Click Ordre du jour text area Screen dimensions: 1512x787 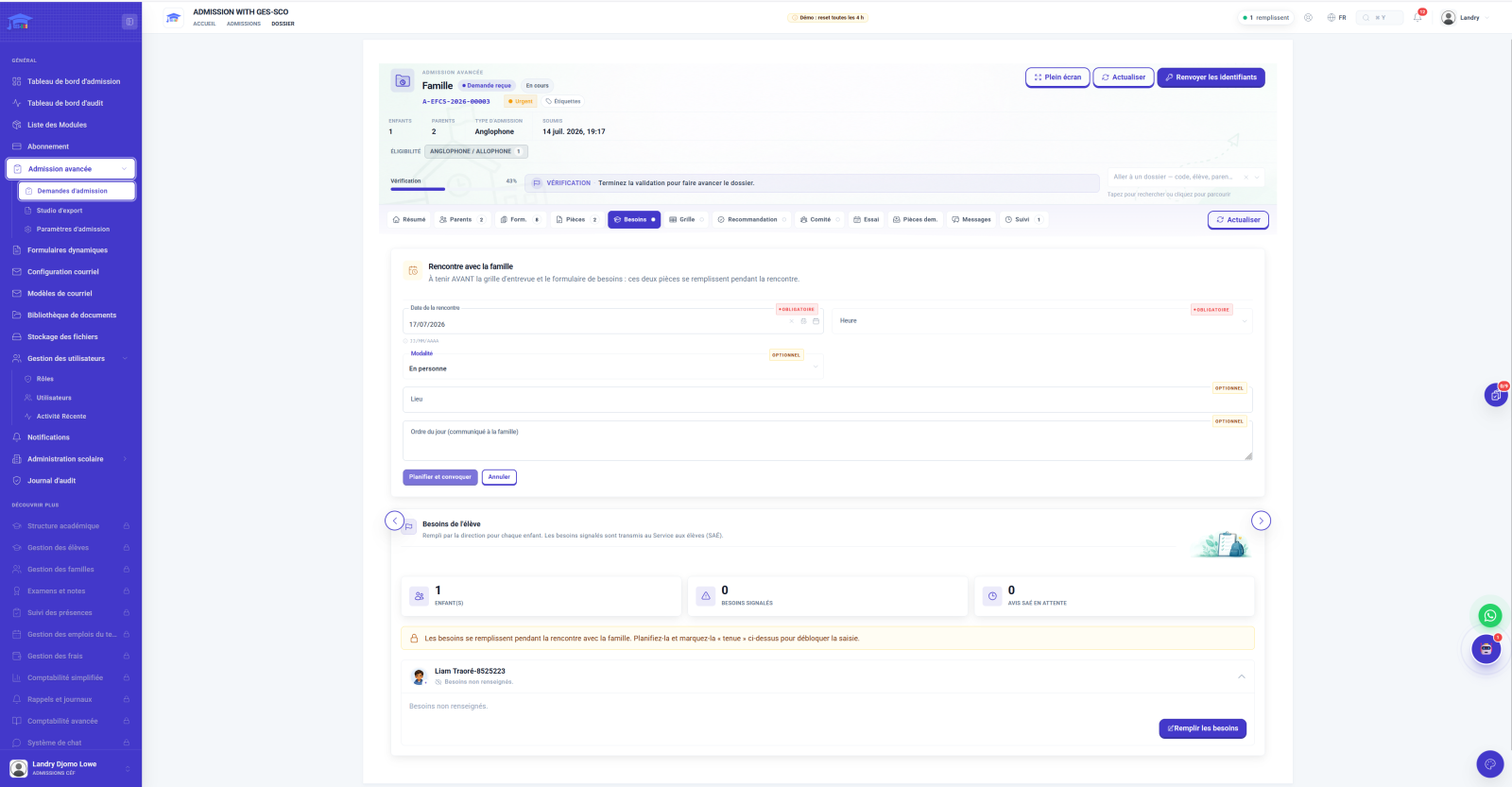point(828,440)
